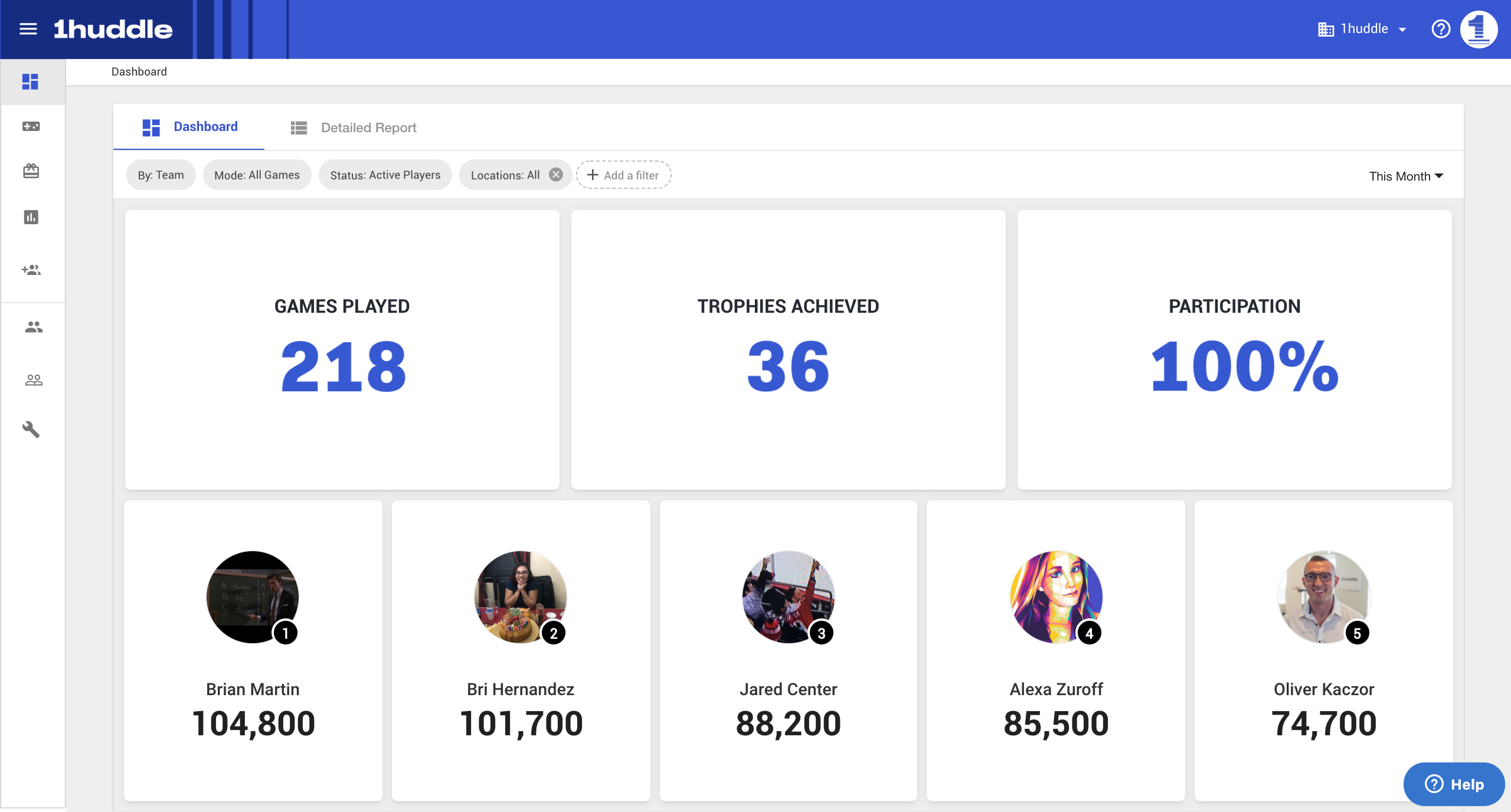Open the teams outline sidebar icon
1511x812 pixels.
[x=34, y=380]
